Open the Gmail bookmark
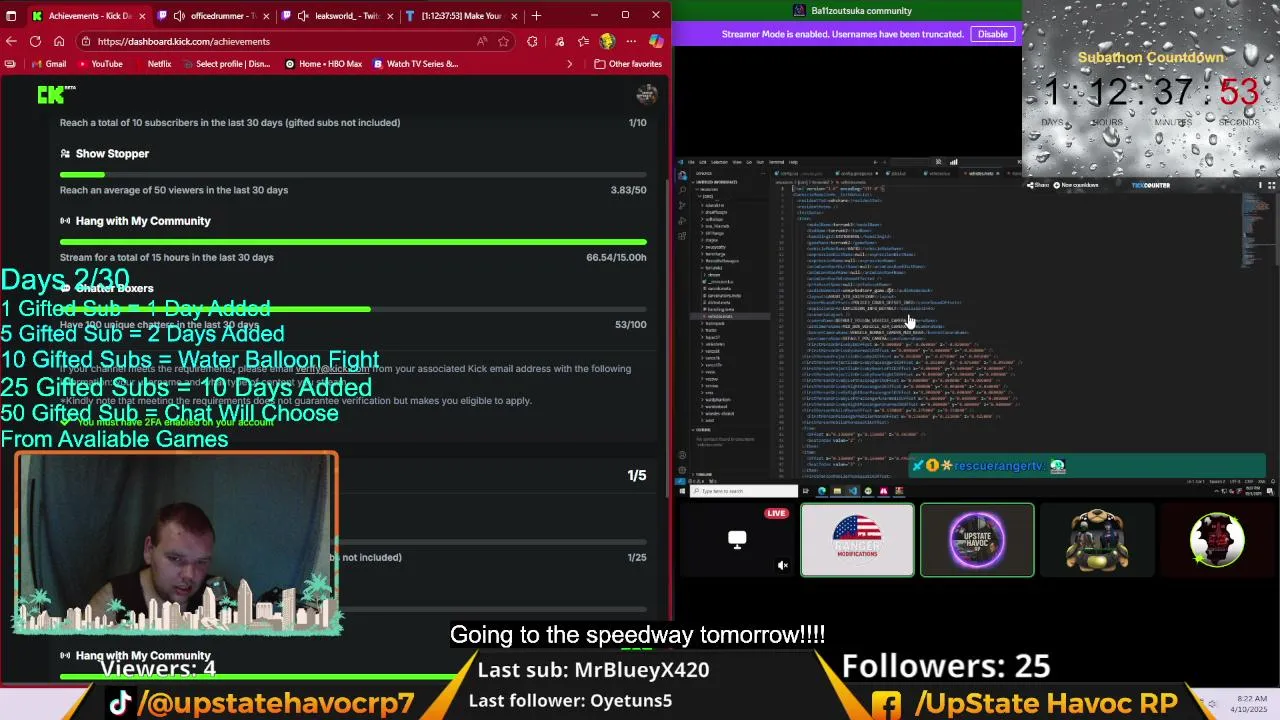The height and width of the screenshot is (720, 1280). [x=48, y=64]
